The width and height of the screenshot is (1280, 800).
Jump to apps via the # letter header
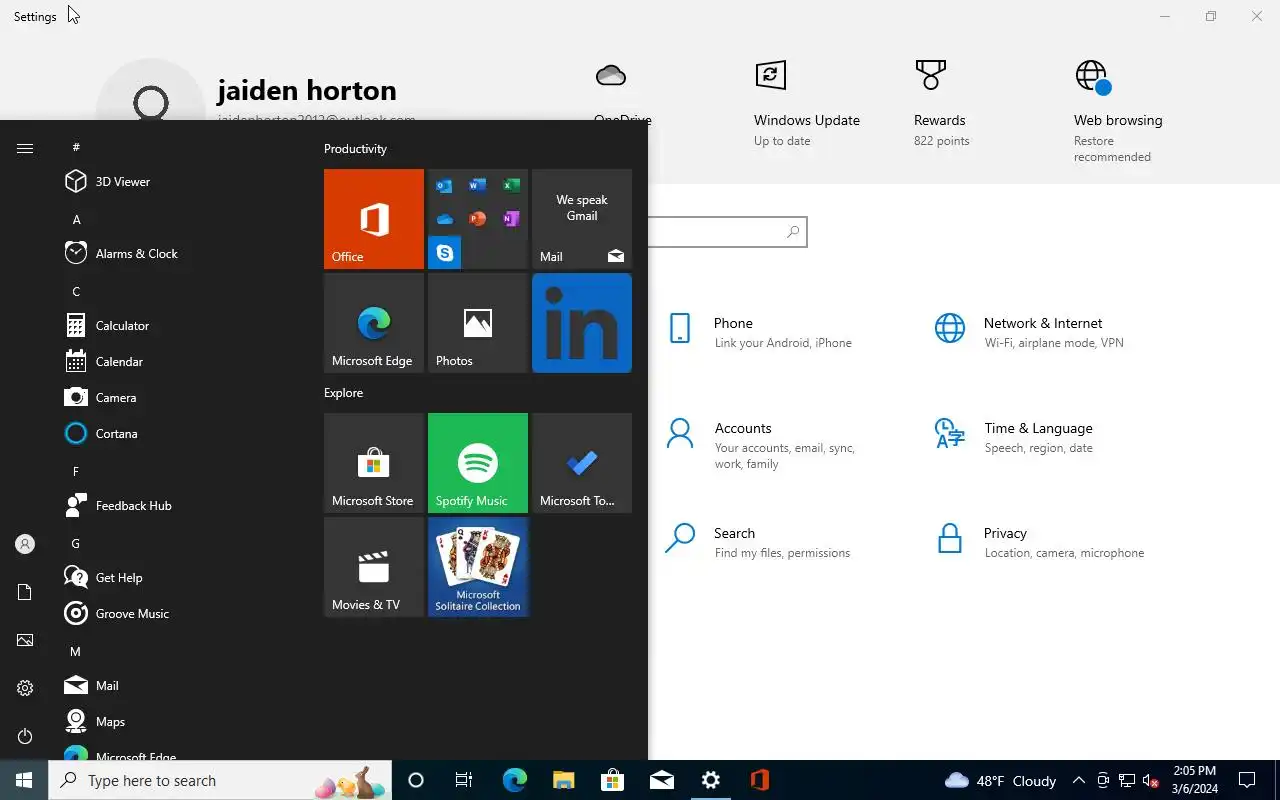click(76, 147)
